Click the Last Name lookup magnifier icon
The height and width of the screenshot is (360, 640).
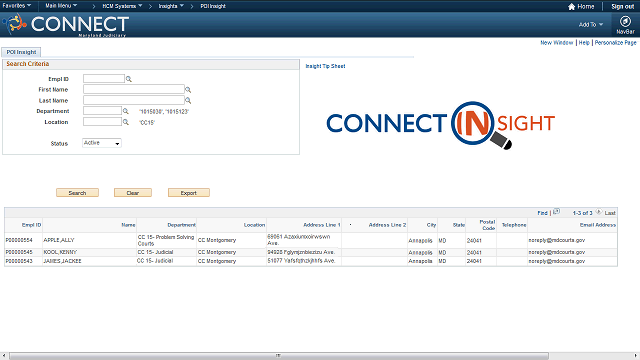188,100
